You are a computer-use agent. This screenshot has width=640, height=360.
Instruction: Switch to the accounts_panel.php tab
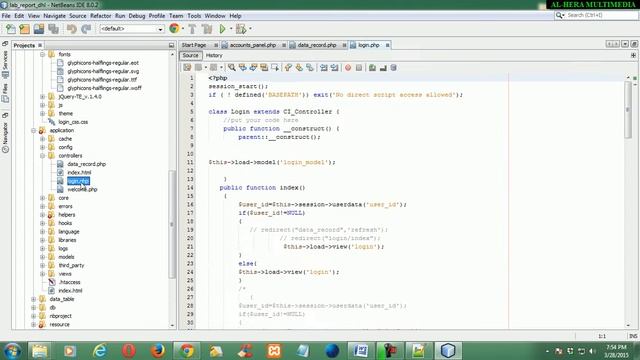coord(253,45)
